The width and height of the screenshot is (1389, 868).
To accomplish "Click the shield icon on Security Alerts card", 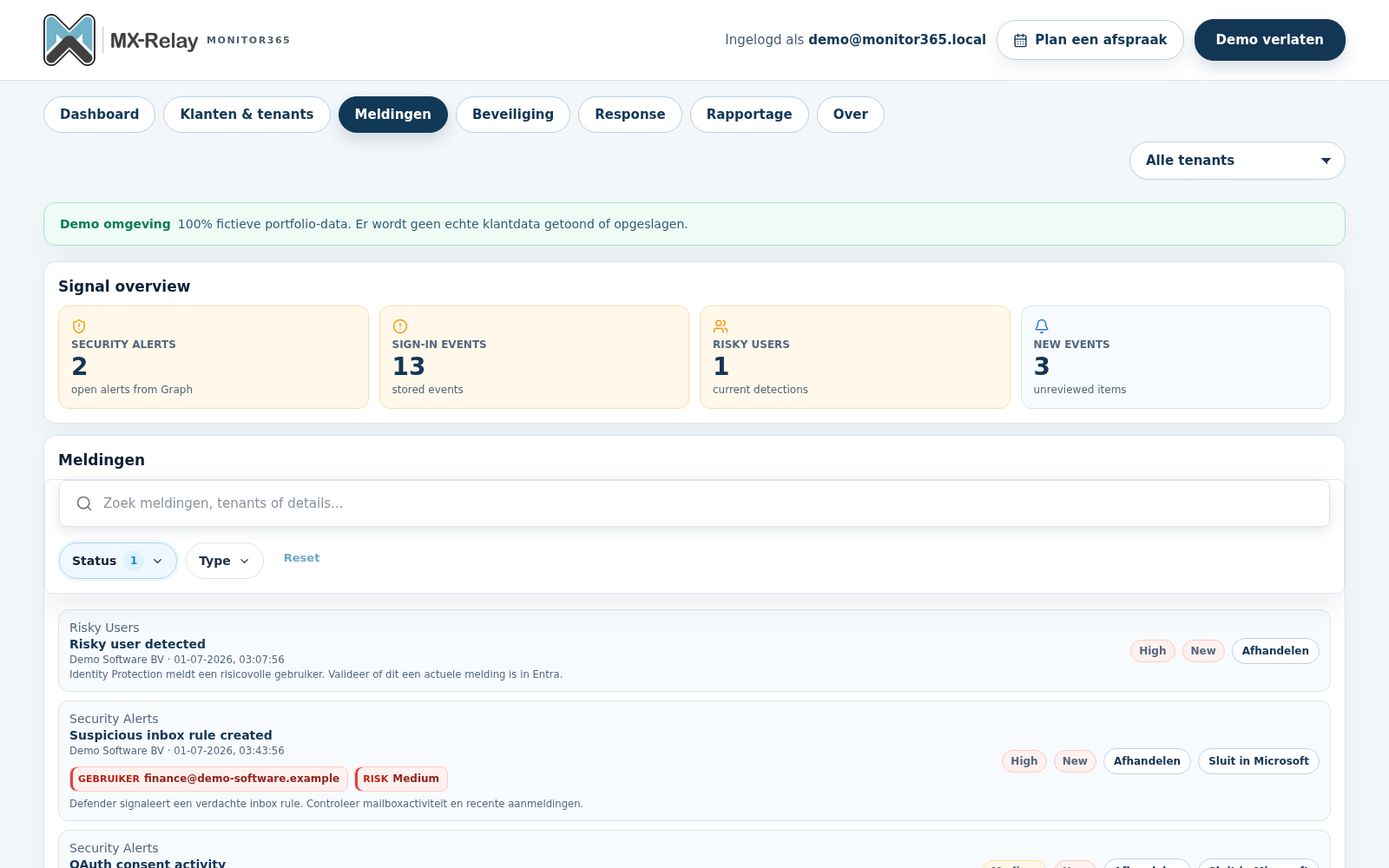I will pyautogui.click(x=79, y=326).
